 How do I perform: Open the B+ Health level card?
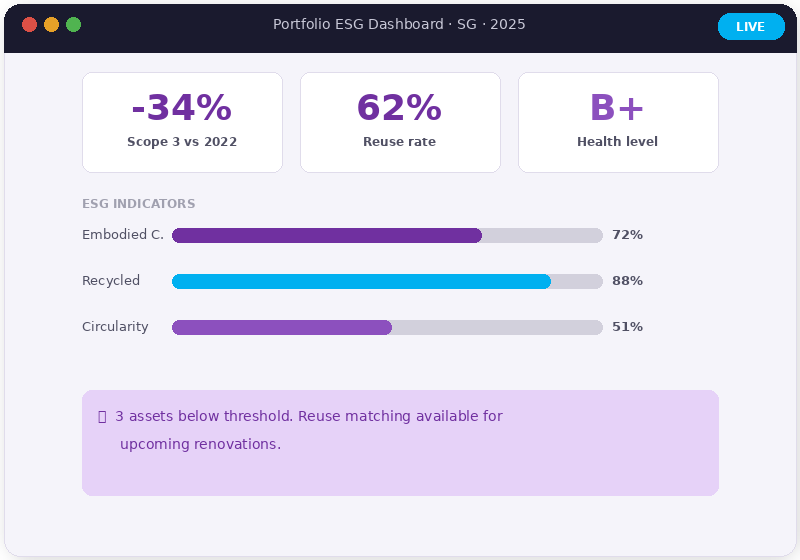click(618, 122)
